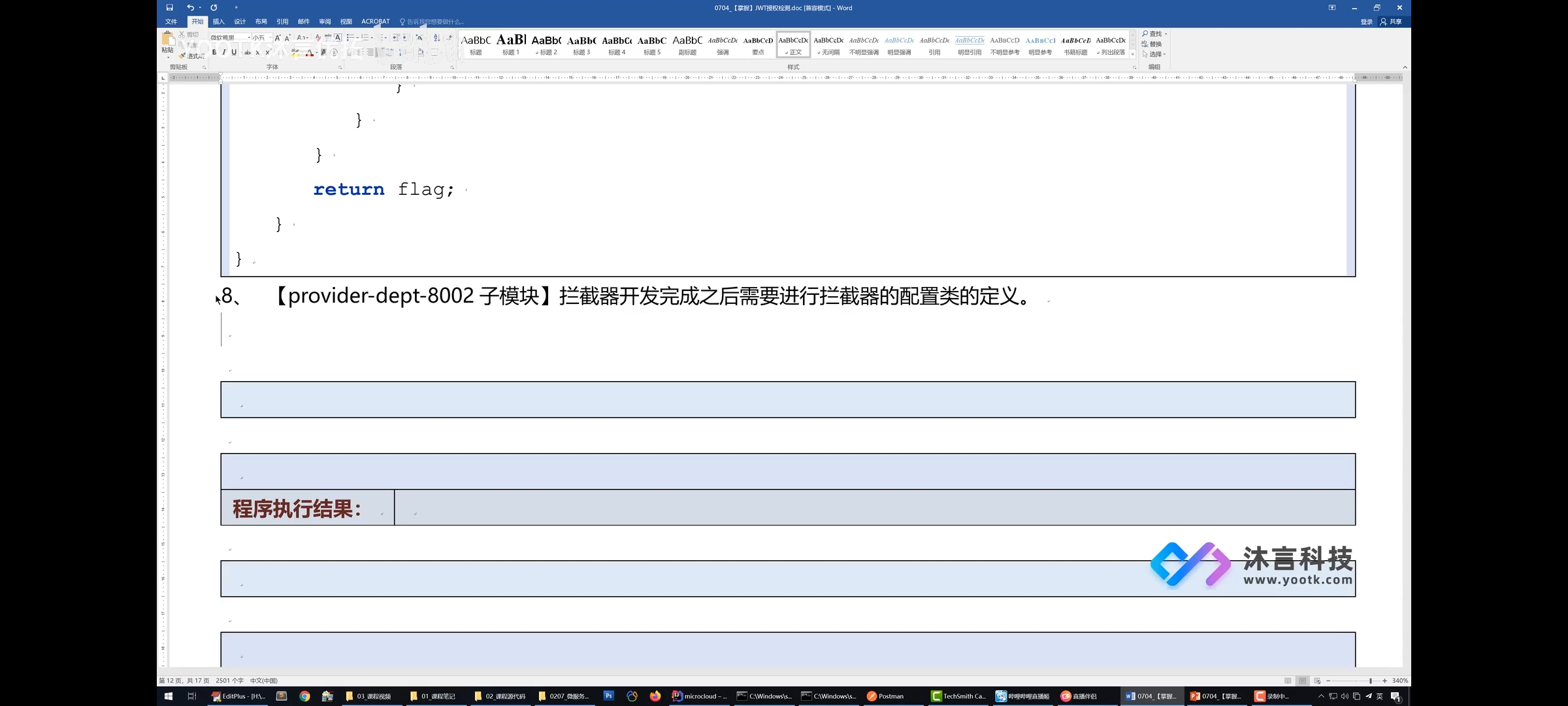Click the Sort A-Z icon

click(x=436, y=37)
